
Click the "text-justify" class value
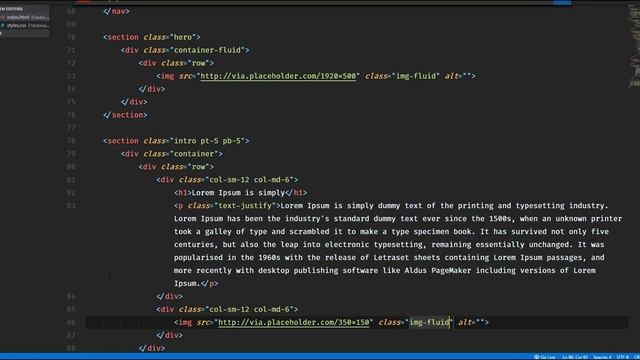[245, 206]
